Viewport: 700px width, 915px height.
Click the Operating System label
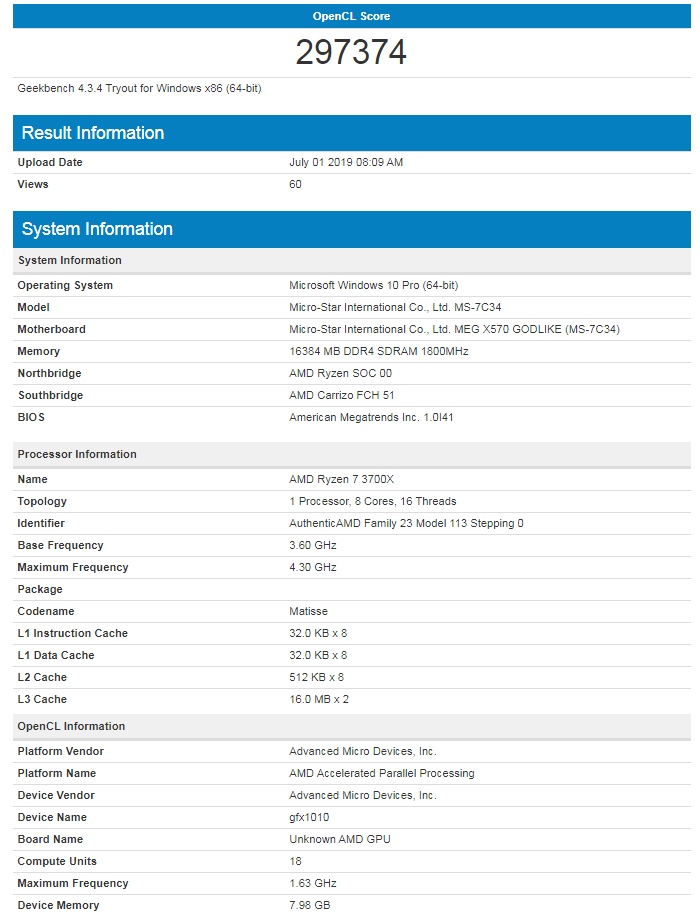click(65, 285)
